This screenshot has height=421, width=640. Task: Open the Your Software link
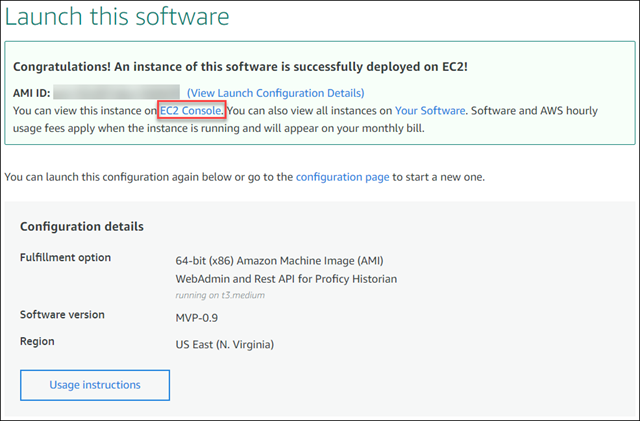click(430, 111)
